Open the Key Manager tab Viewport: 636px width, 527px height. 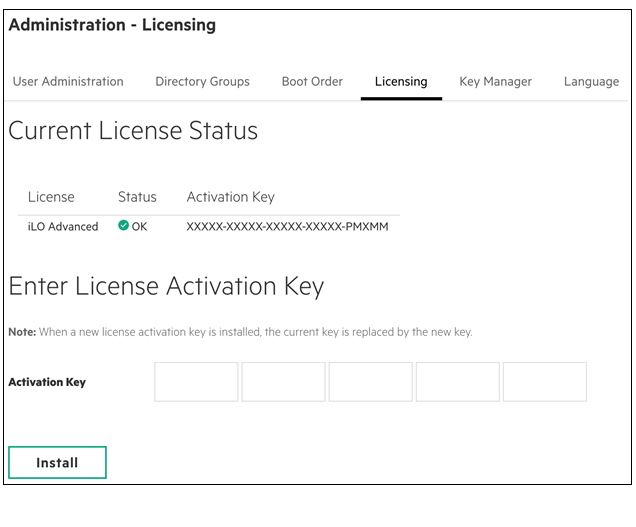tap(495, 82)
